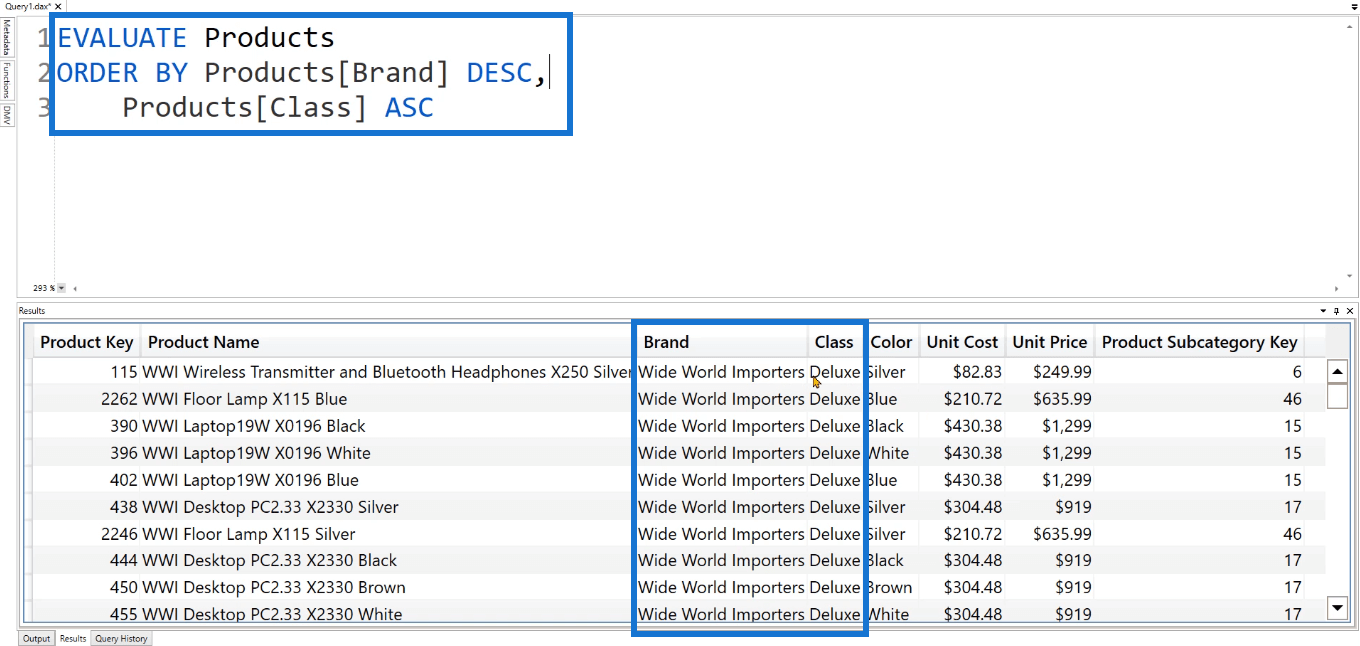Click the DESC keyword in line 2
The height and width of the screenshot is (646, 1360).
pyautogui.click(x=499, y=72)
